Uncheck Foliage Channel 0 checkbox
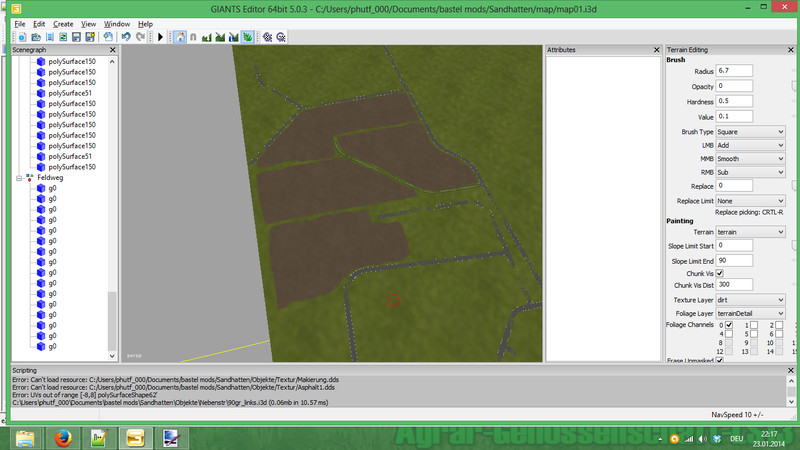The height and width of the screenshot is (450, 800). pyautogui.click(x=729, y=325)
